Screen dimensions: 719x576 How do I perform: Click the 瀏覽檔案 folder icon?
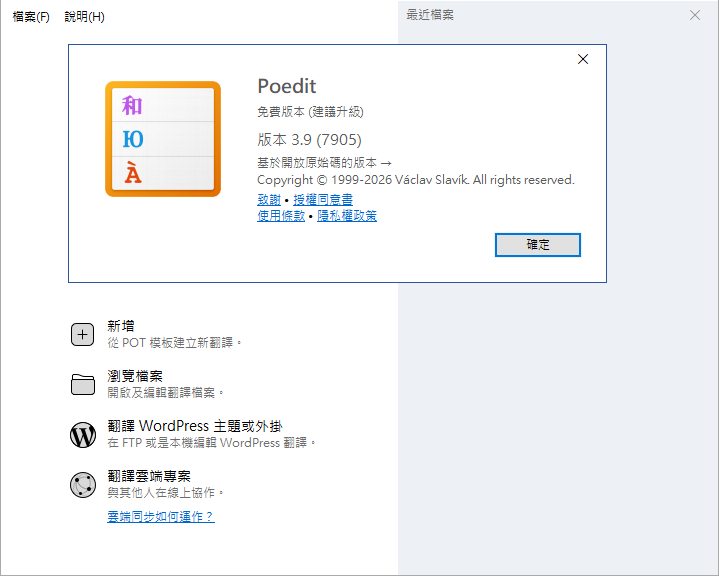(x=83, y=384)
